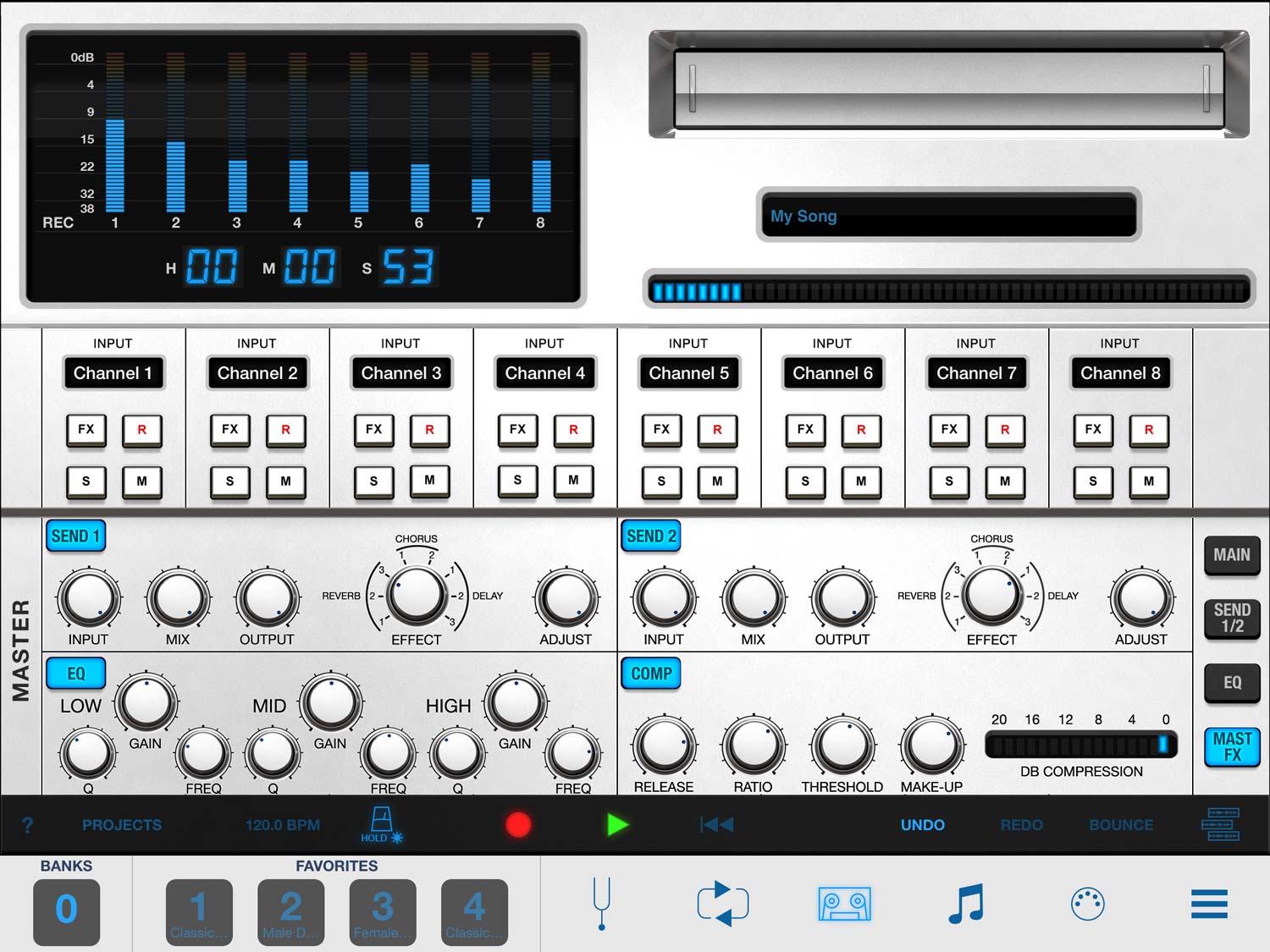Switch to the MAIN master tab
This screenshot has width=1270, height=952.
[1232, 556]
